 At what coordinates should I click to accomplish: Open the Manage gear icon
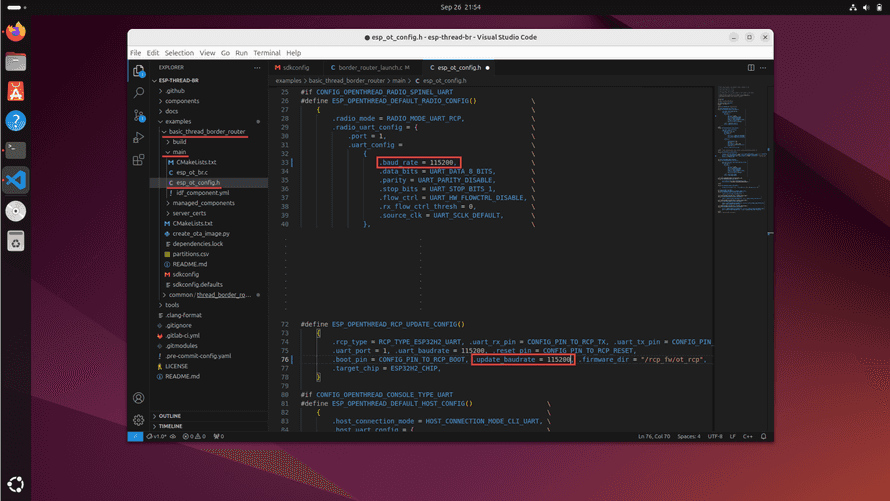coord(139,418)
